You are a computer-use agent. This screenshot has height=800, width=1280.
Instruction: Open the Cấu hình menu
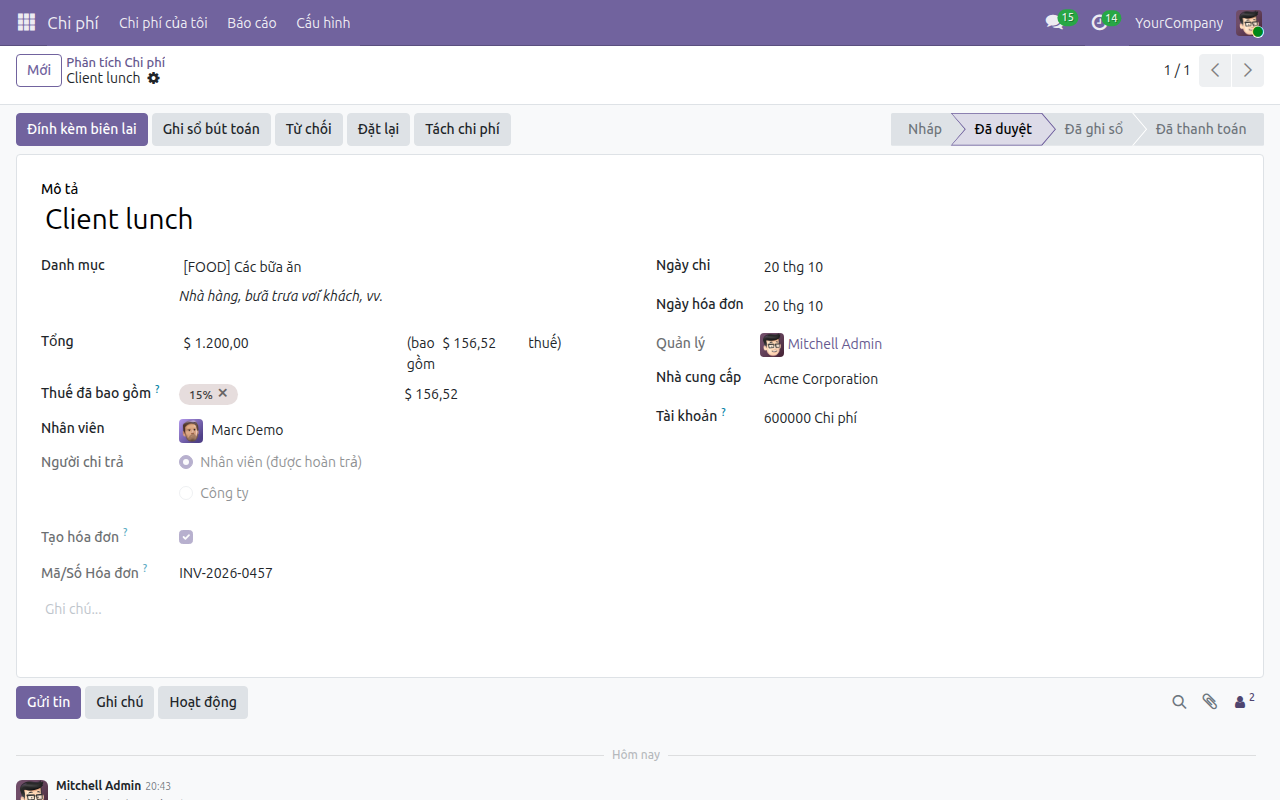click(323, 22)
